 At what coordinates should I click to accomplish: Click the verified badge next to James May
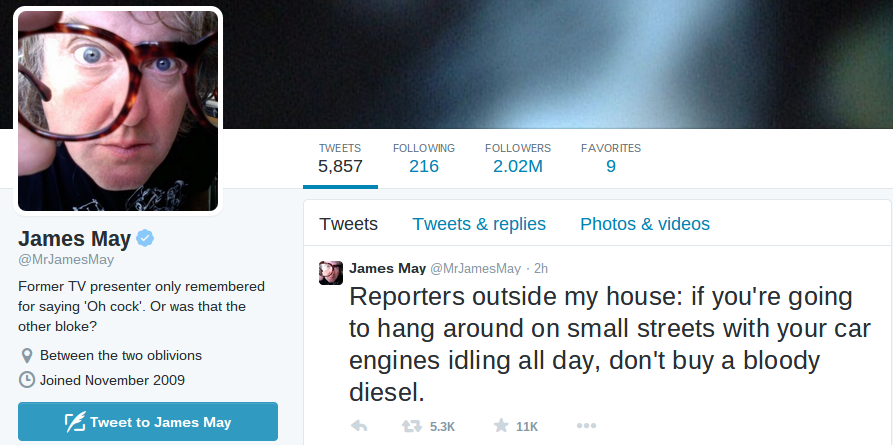click(146, 239)
